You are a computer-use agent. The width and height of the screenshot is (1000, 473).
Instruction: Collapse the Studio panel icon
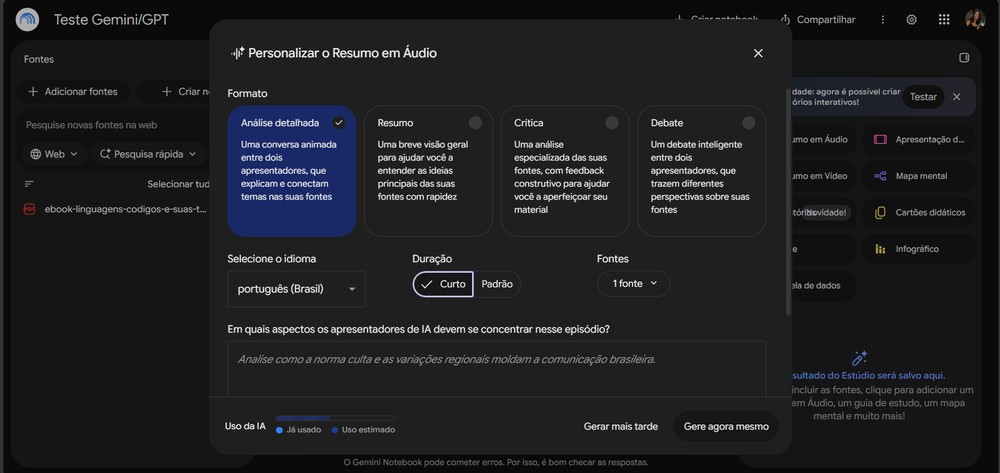[x=964, y=58]
